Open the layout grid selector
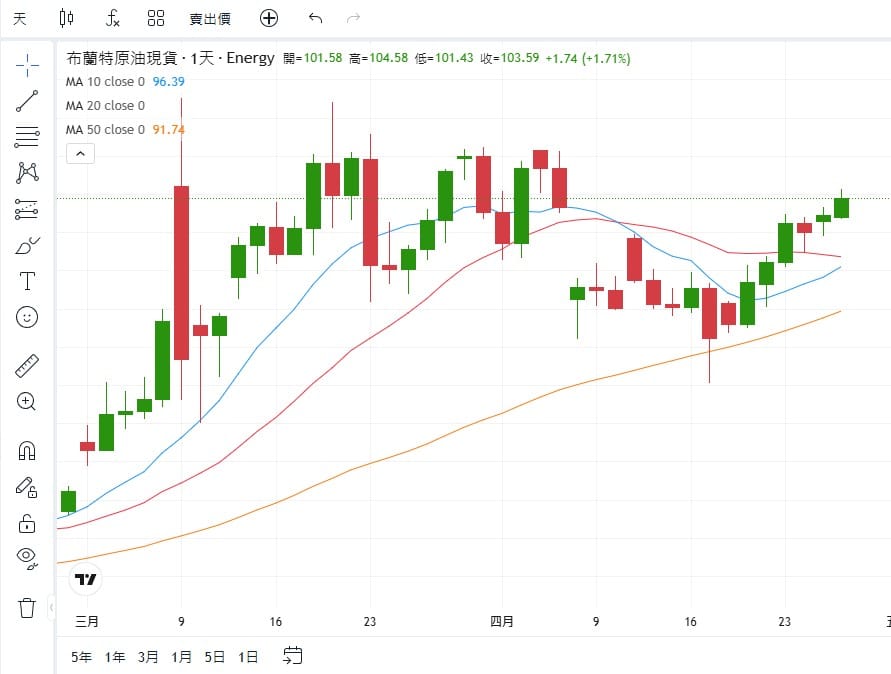891x674 pixels. click(x=155, y=18)
